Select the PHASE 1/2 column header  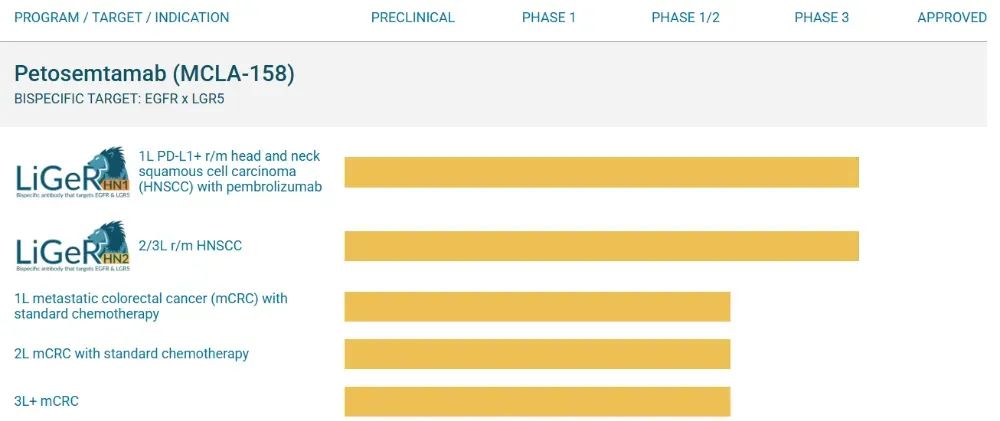click(686, 18)
